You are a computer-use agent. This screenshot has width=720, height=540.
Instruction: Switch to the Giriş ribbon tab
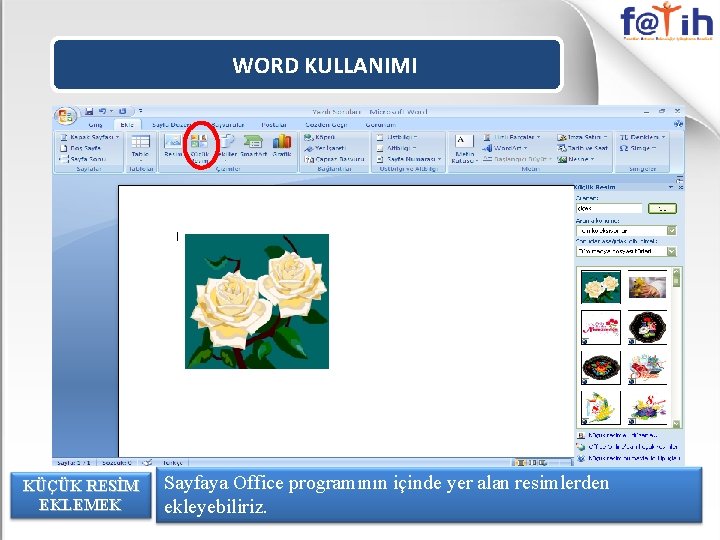tap(95, 125)
